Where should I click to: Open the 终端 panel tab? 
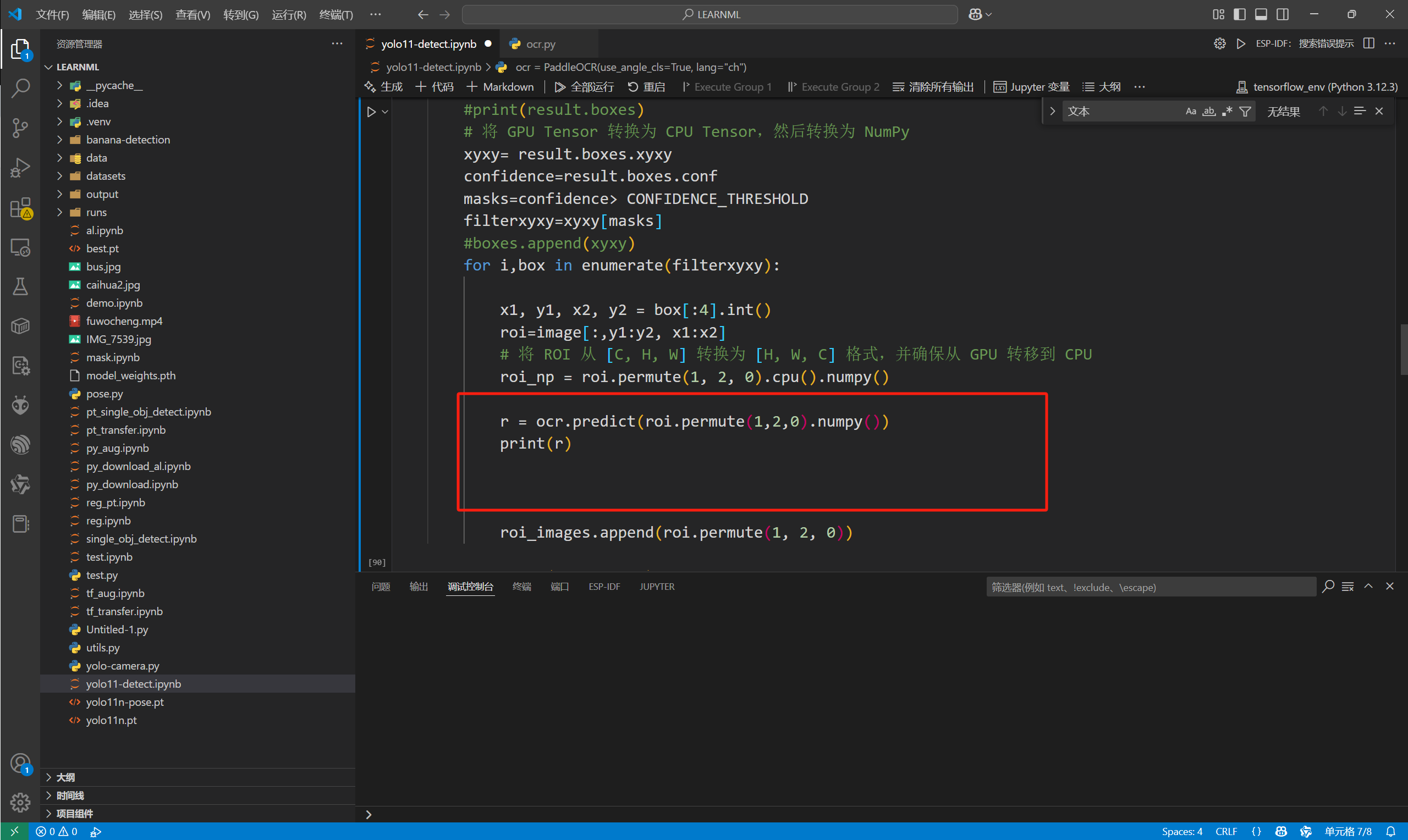pyautogui.click(x=521, y=587)
